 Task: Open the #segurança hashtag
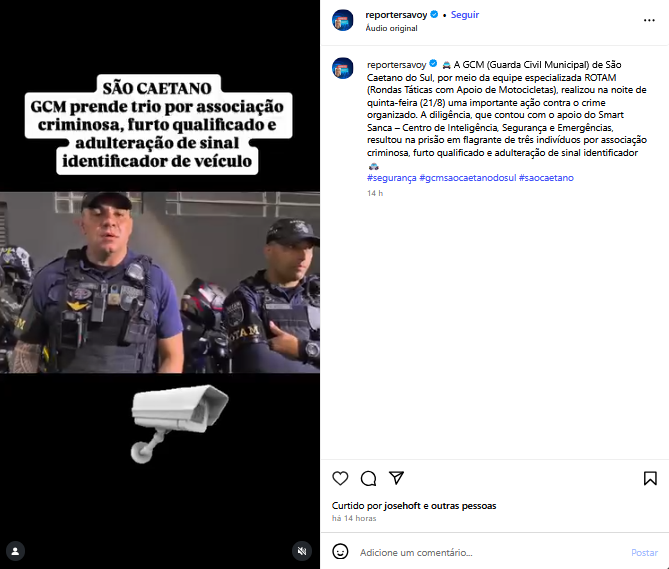392,178
